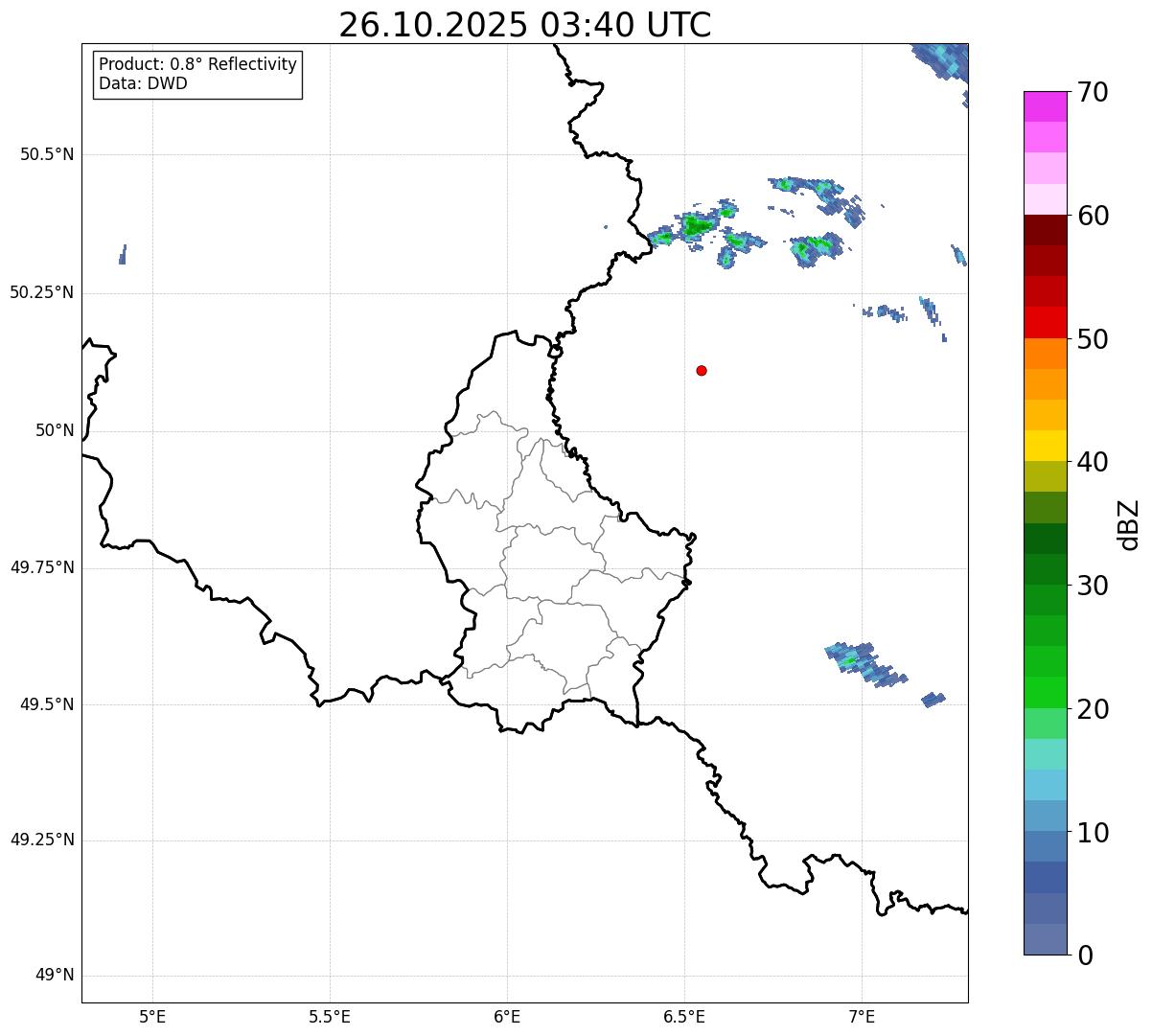Click the title "26.10.2025 03:40 UTC"
Viewport: 1152px width, 1036px height.
point(524,24)
